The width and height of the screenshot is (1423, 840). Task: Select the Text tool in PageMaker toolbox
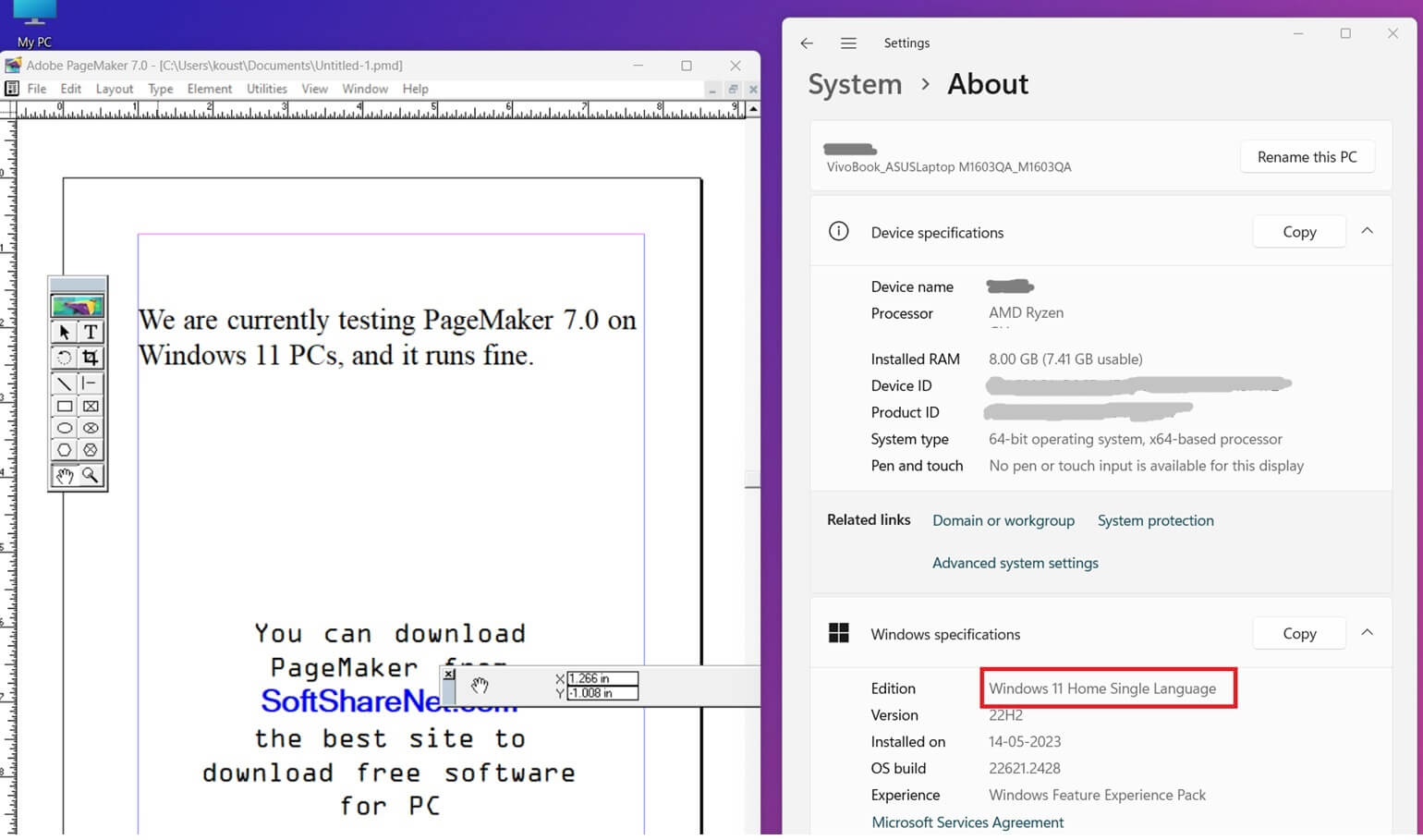pos(91,332)
